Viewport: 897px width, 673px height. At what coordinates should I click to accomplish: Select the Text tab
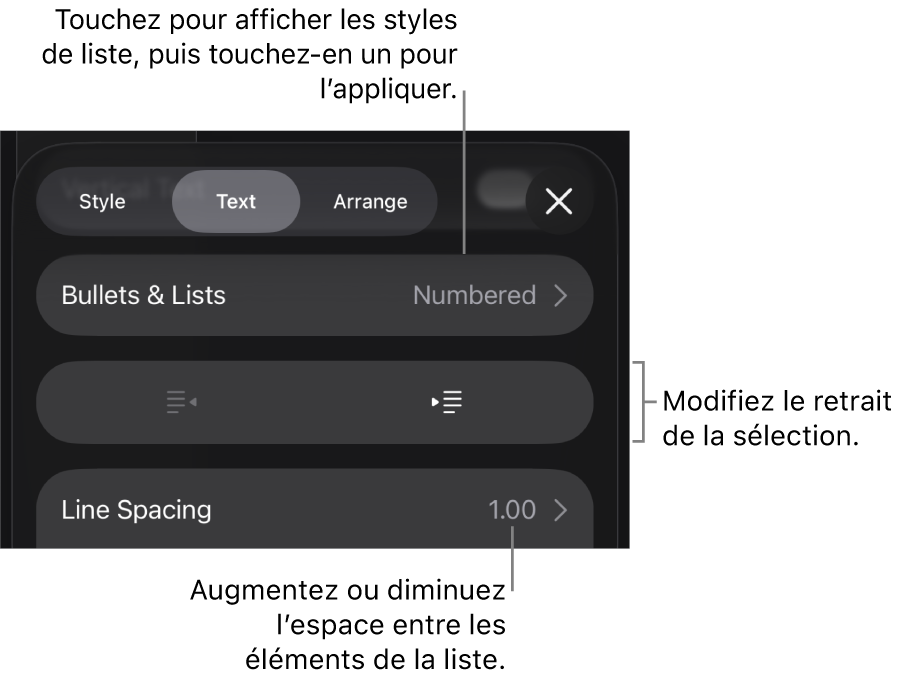point(236,201)
